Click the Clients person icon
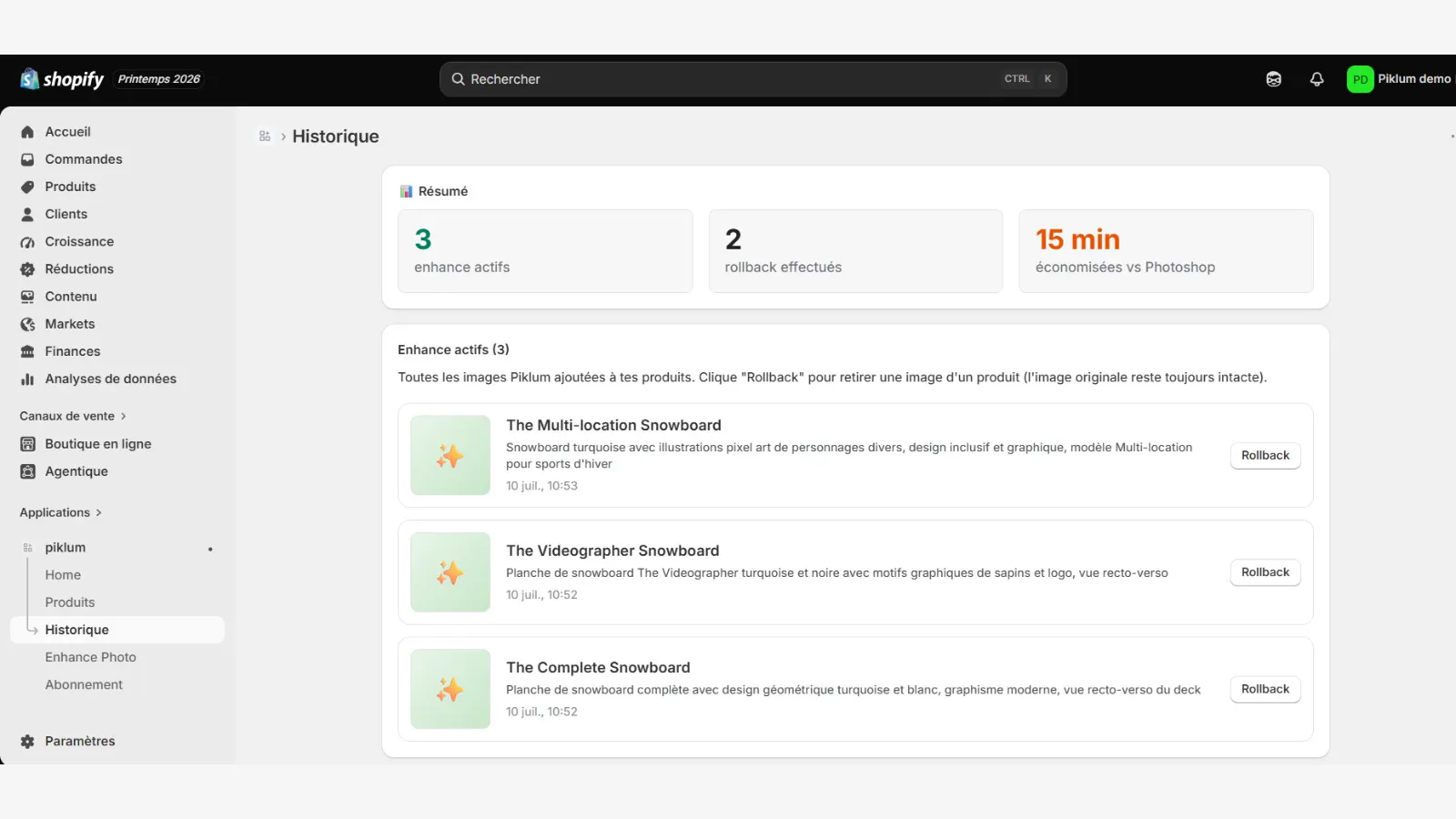Image resolution: width=1456 pixels, height=819 pixels. click(27, 214)
